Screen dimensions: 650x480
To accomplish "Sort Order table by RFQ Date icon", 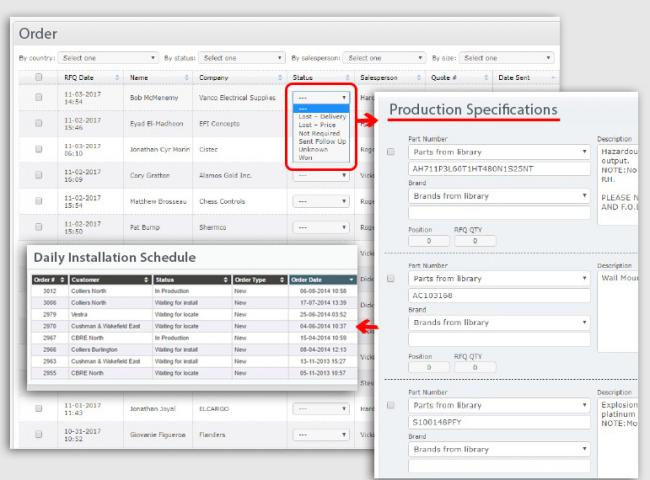I will pos(117,78).
